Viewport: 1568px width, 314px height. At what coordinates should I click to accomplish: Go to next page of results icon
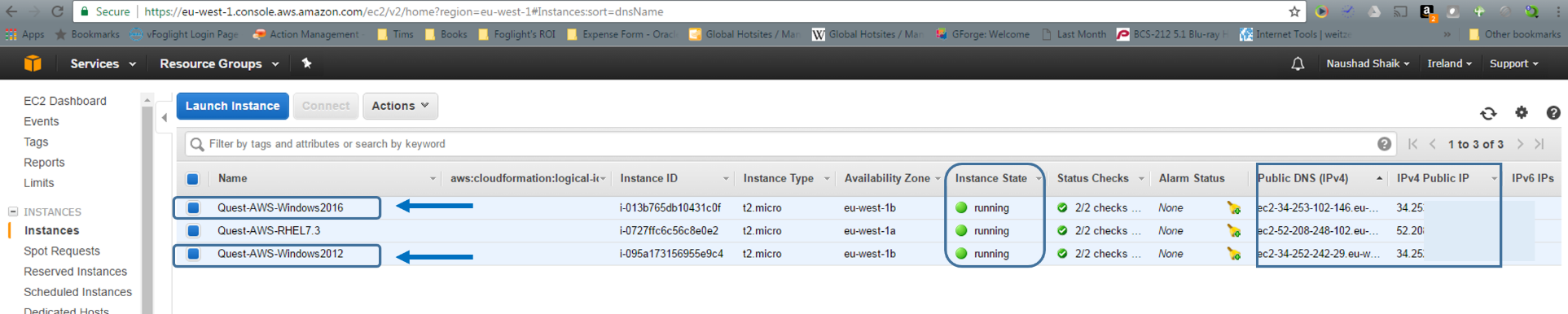(1520, 144)
